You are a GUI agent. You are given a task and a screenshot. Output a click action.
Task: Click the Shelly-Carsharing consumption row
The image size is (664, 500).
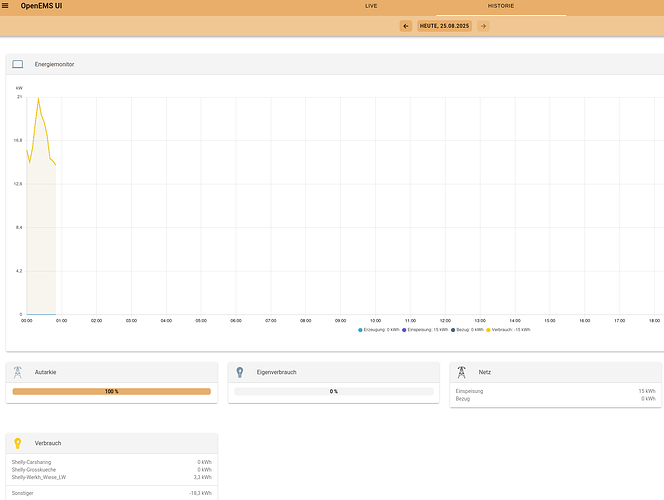coord(112,462)
